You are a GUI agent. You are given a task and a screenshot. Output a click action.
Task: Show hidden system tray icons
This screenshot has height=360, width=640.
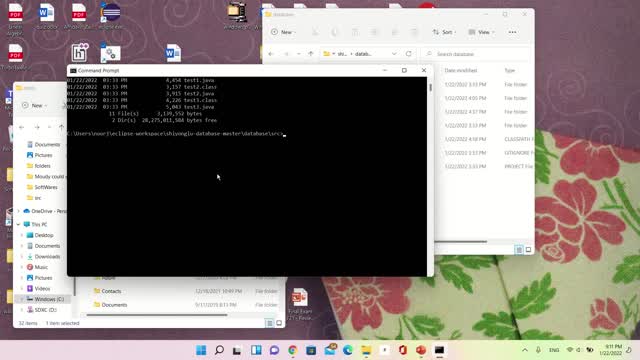click(x=525, y=350)
